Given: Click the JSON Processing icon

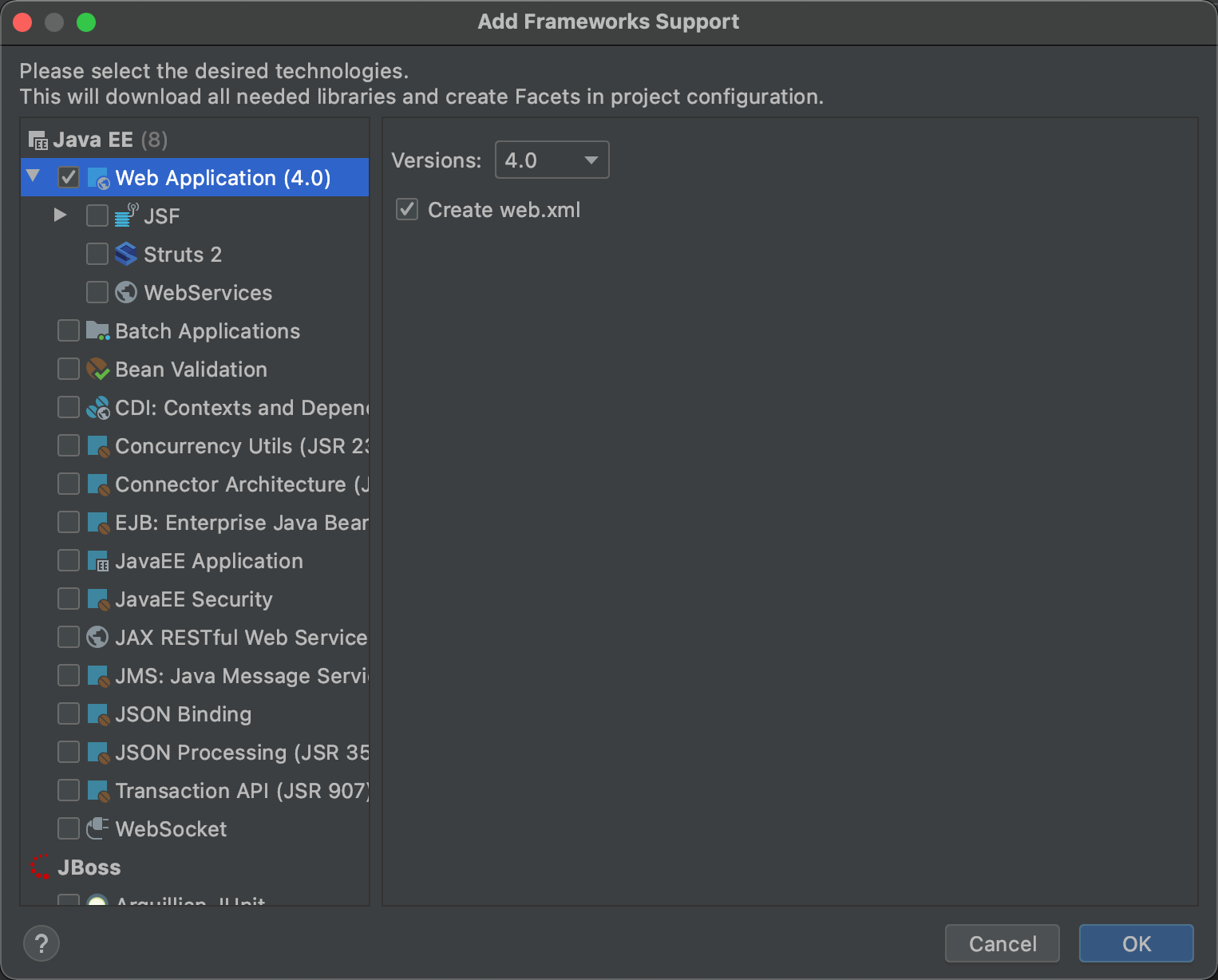Looking at the screenshot, I should point(98,753).
